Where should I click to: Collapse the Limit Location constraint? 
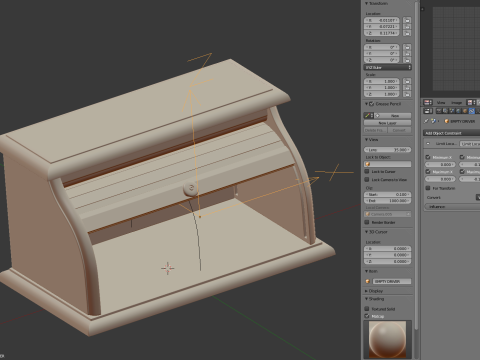[428, 144]
